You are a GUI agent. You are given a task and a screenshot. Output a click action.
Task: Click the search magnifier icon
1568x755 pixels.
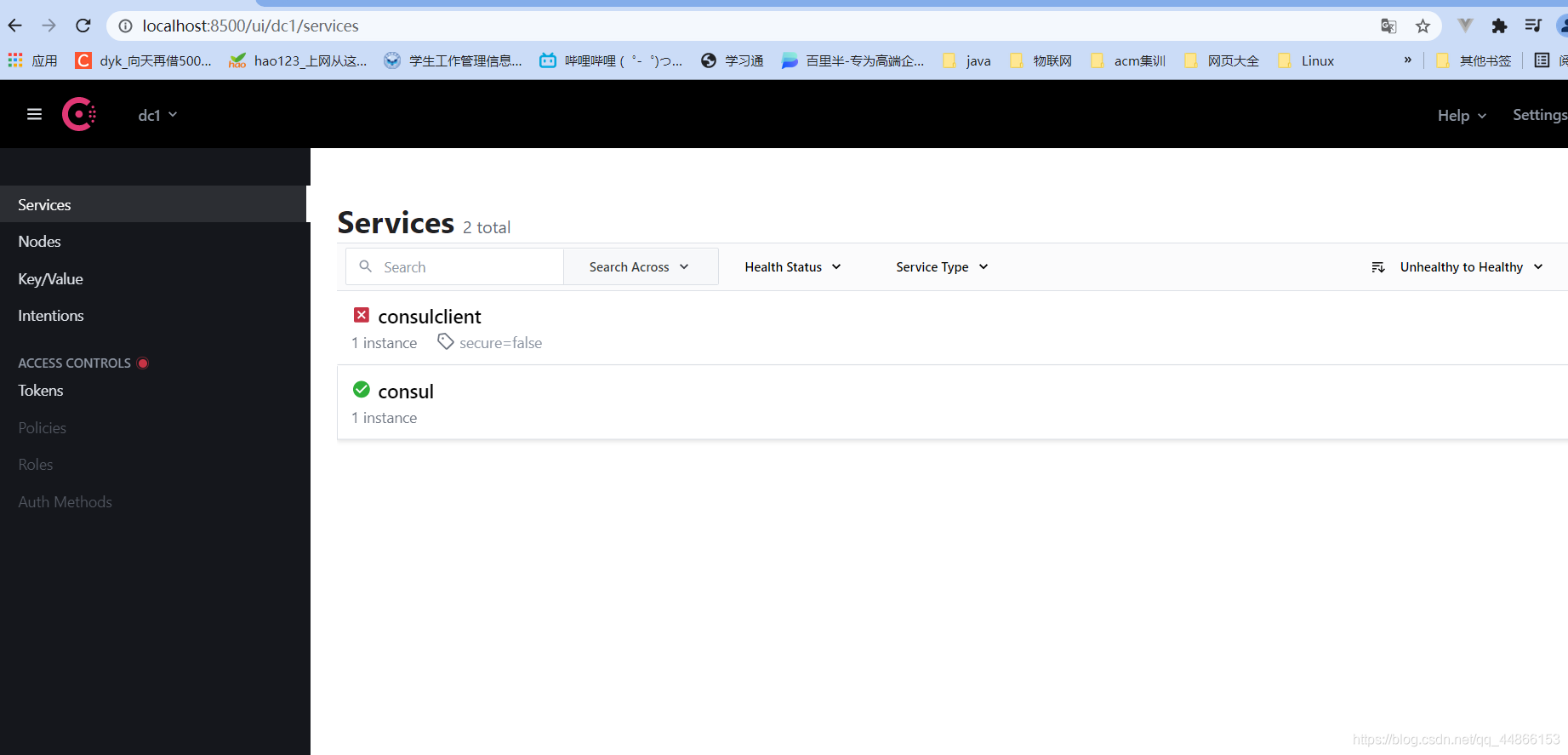pos(366,266)
